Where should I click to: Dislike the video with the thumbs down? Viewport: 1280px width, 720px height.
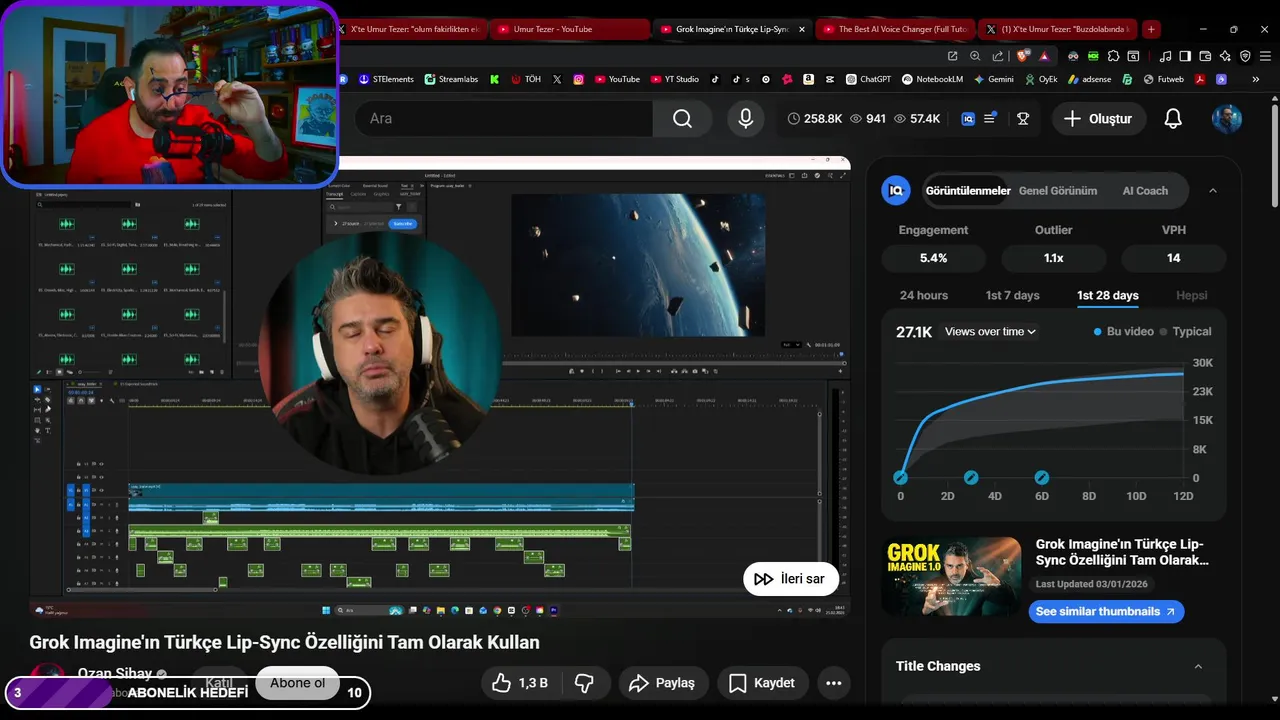(585, 683)
